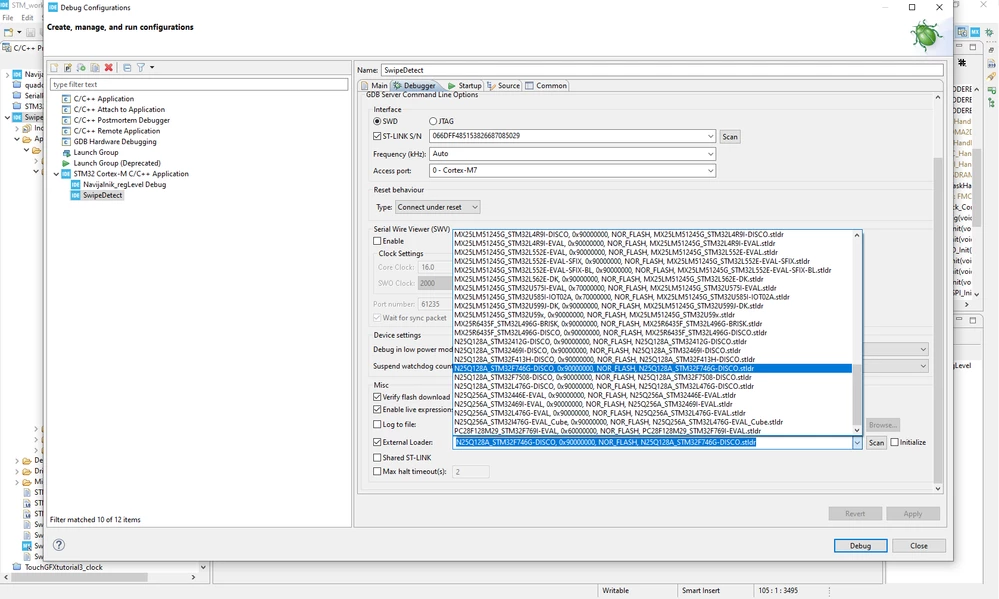999x599 pixels.
Task: Switch to the Common tab
Action: tap(545, 85)
